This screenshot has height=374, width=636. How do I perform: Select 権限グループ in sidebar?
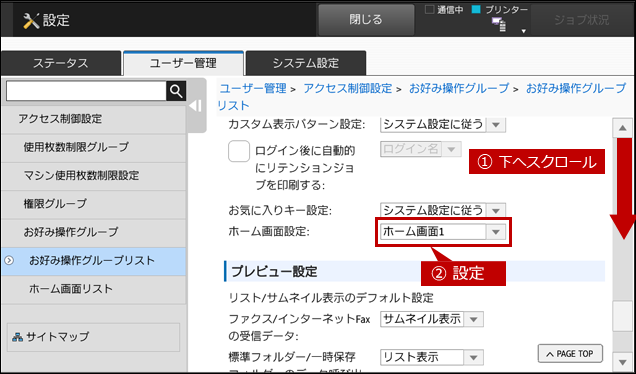point(94,204)
